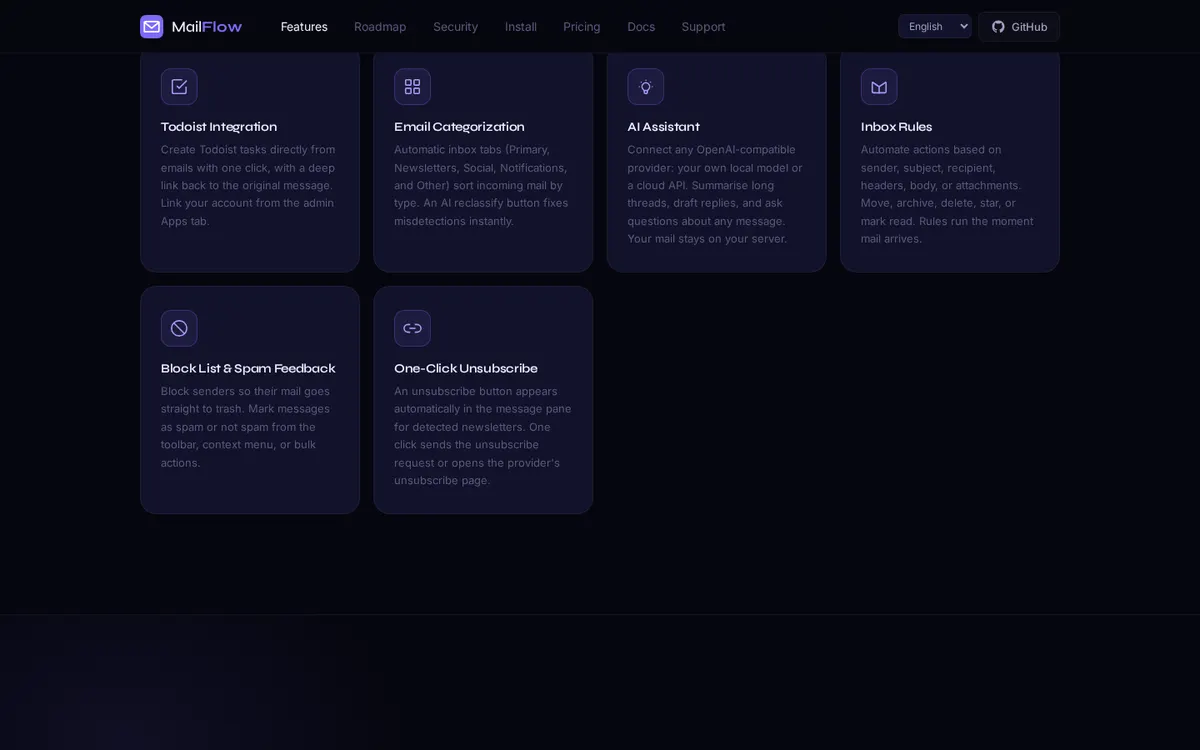Click the text 'Connect any OpenAI-compatible provider'

click(x=715, y=194)
